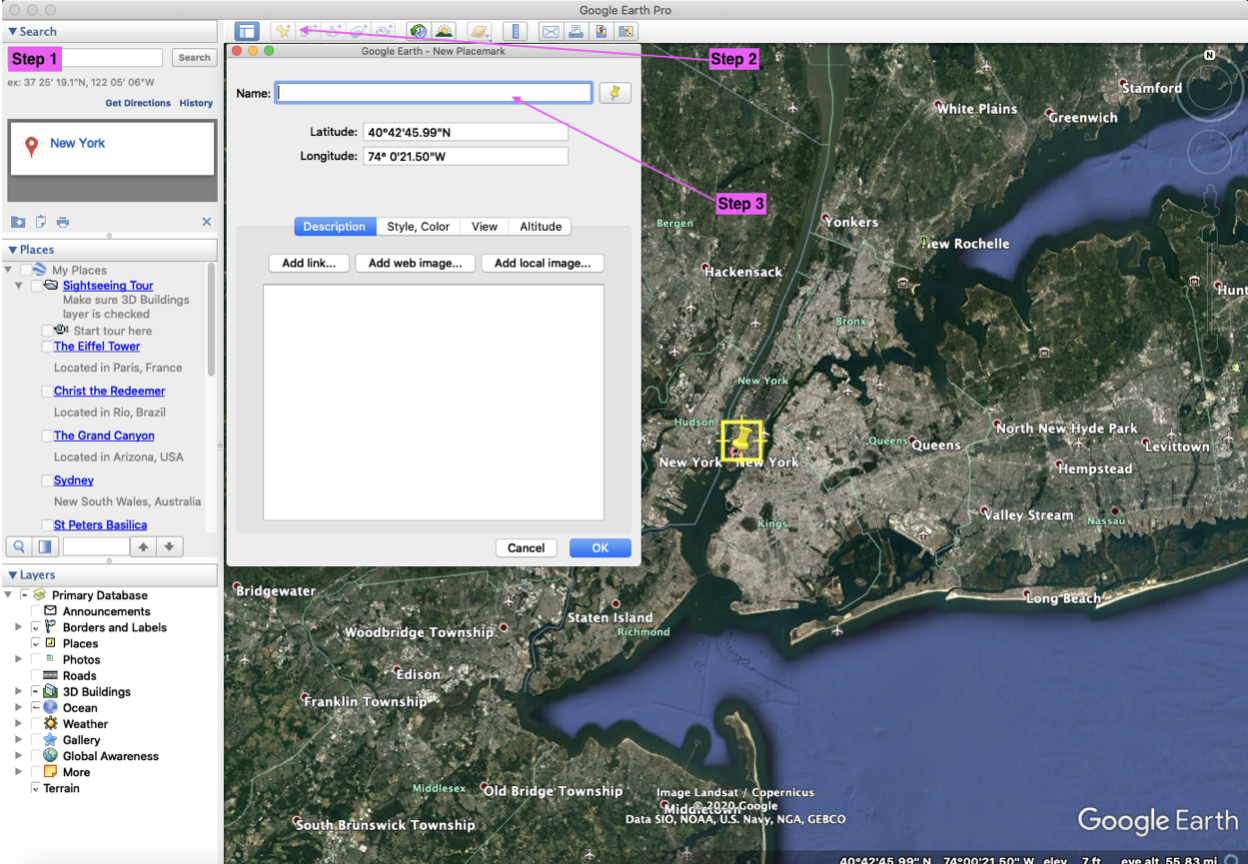Viewport: 1248px width, 864px height.
Task: Click the Print toolbar icon
Action: click(575, 30)
